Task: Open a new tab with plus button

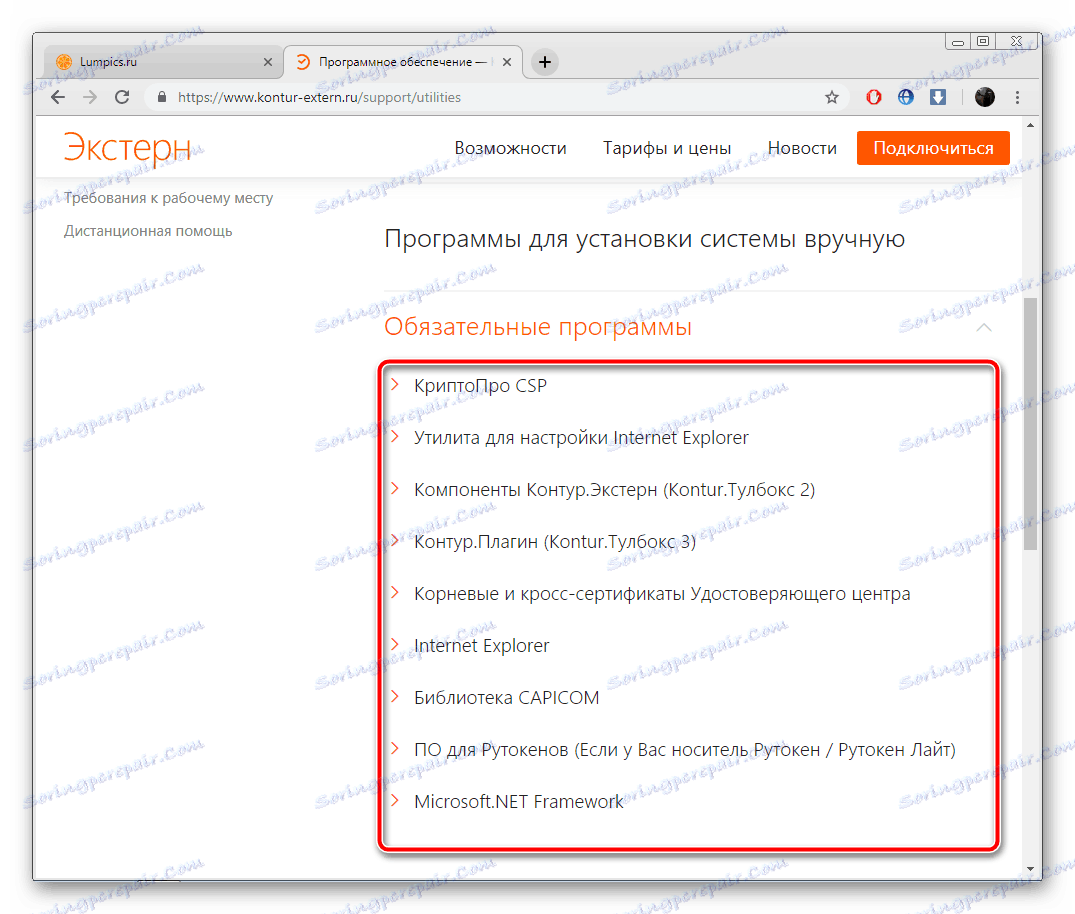Action: (545, 62)
